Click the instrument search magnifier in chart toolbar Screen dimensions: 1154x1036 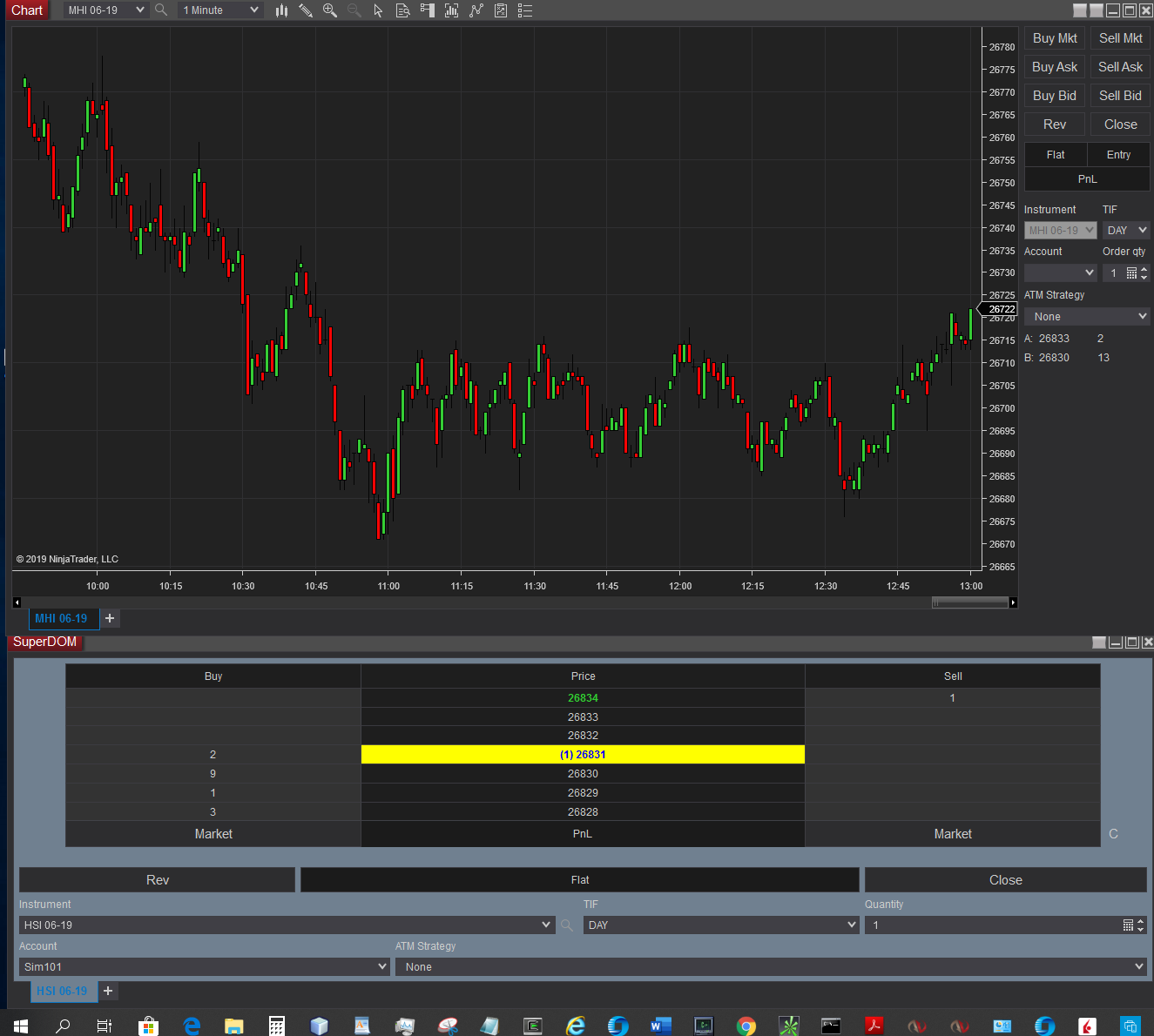(x=161, y=10)
